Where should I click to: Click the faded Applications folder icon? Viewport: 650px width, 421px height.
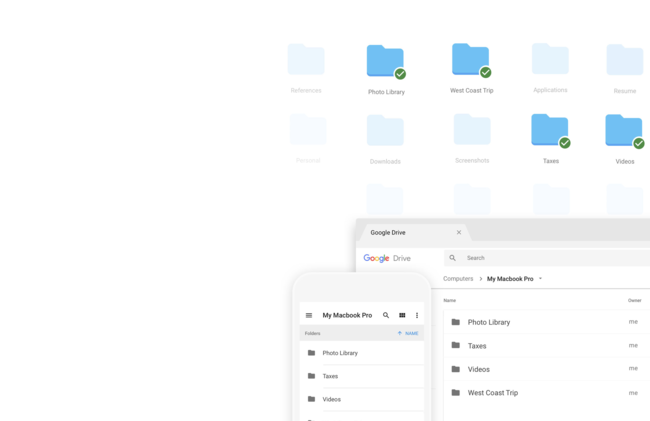coord(550,59)
